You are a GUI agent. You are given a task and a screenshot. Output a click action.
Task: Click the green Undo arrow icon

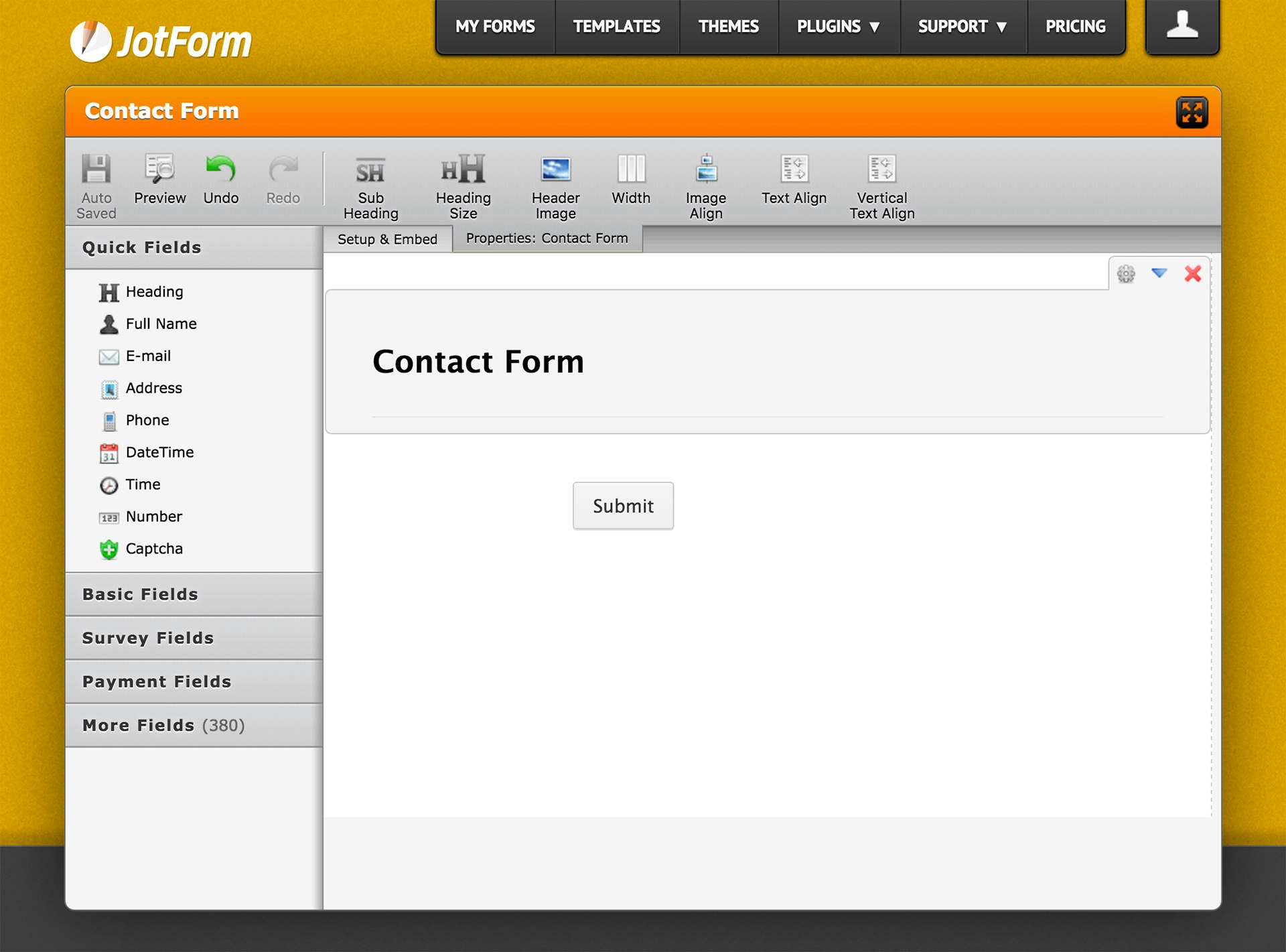tap(220, 169)
